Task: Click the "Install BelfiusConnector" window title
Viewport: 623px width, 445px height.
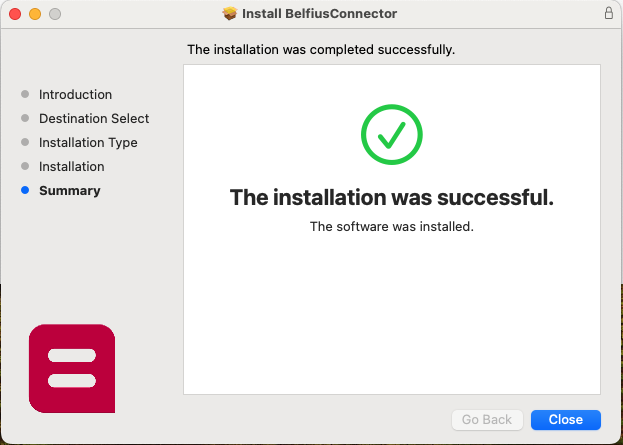Action: [319, 14]
